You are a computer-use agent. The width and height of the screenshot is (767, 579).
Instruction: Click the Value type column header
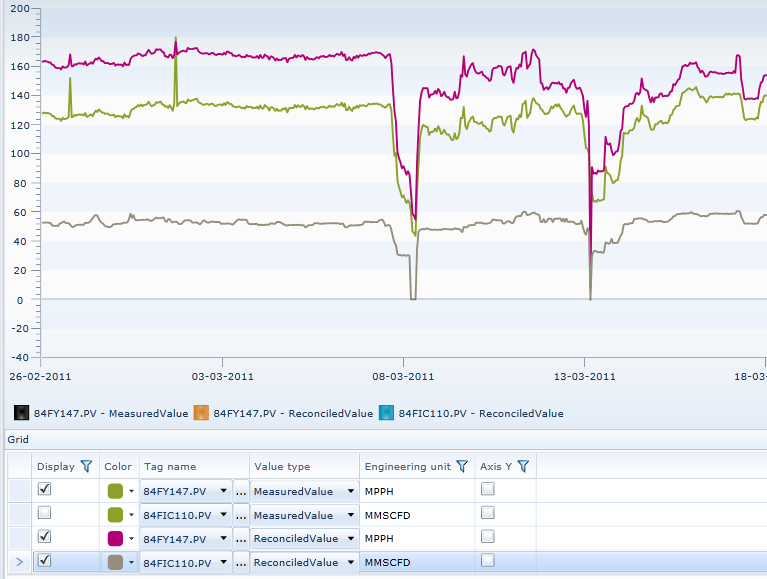coord(283,466)
